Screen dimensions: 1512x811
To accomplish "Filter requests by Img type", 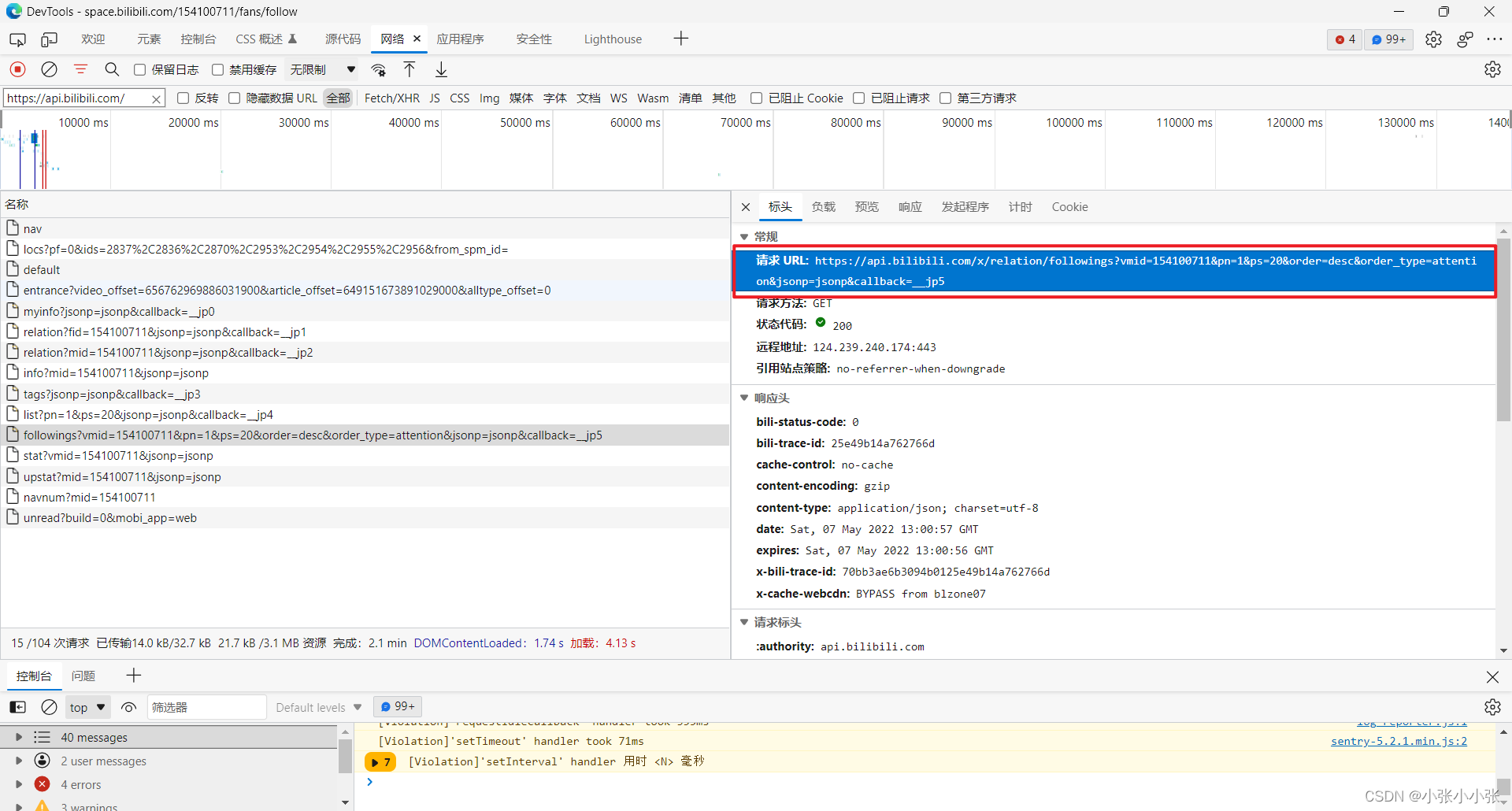I will click(489, 98).
